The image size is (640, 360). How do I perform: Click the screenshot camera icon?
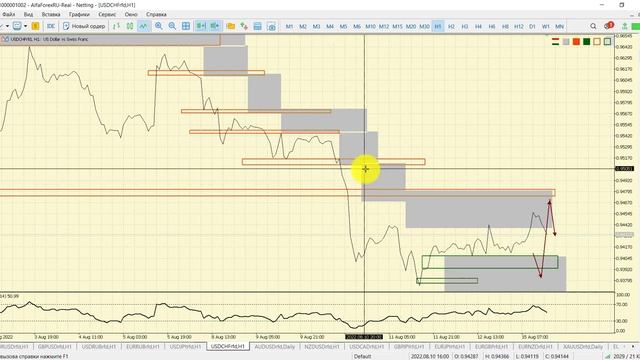pyautogui.click(x=271, y=27)
